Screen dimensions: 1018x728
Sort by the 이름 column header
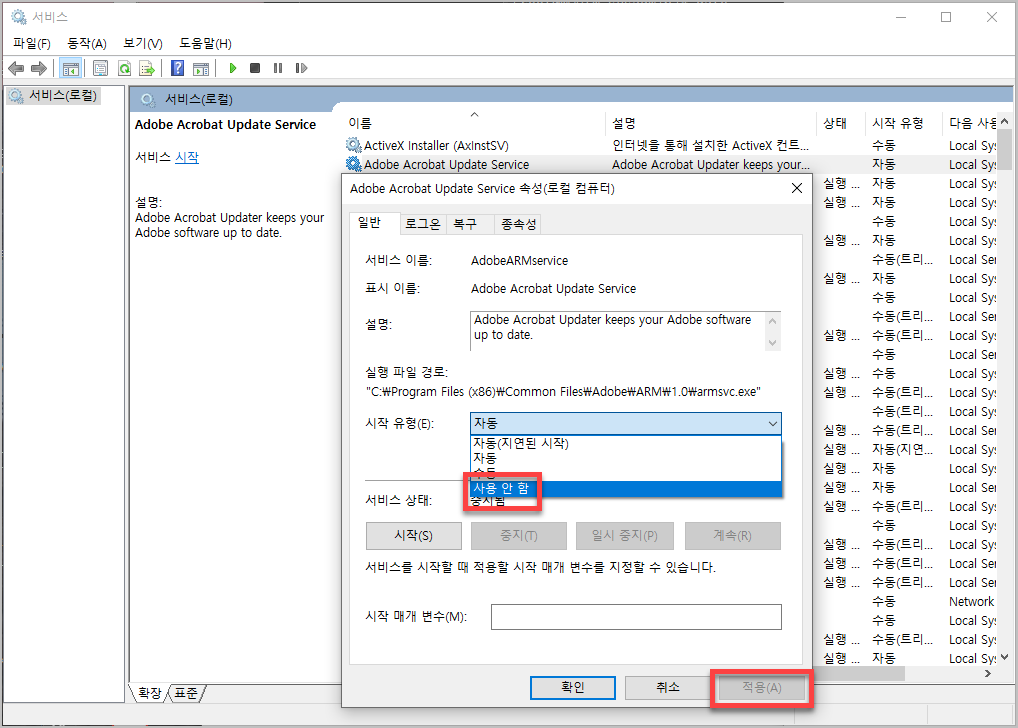(x=474, y=123)
